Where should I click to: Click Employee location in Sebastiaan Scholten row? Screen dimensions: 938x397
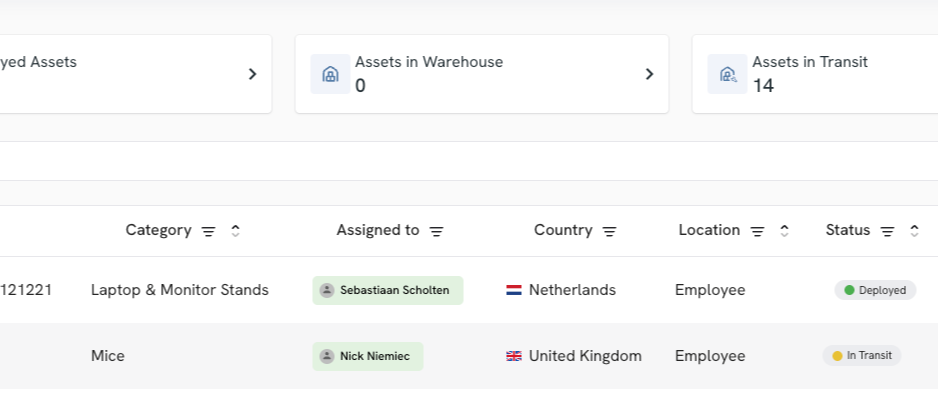tap(710, 290)
